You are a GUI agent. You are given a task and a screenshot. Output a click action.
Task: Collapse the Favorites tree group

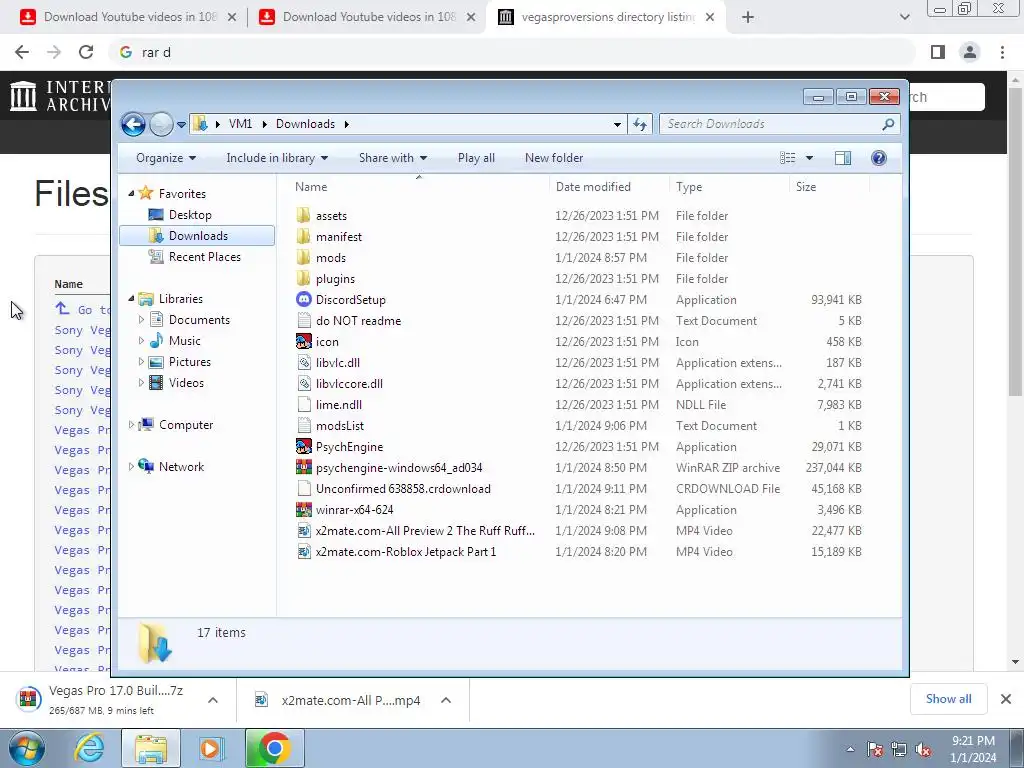(x=131, y=194)
